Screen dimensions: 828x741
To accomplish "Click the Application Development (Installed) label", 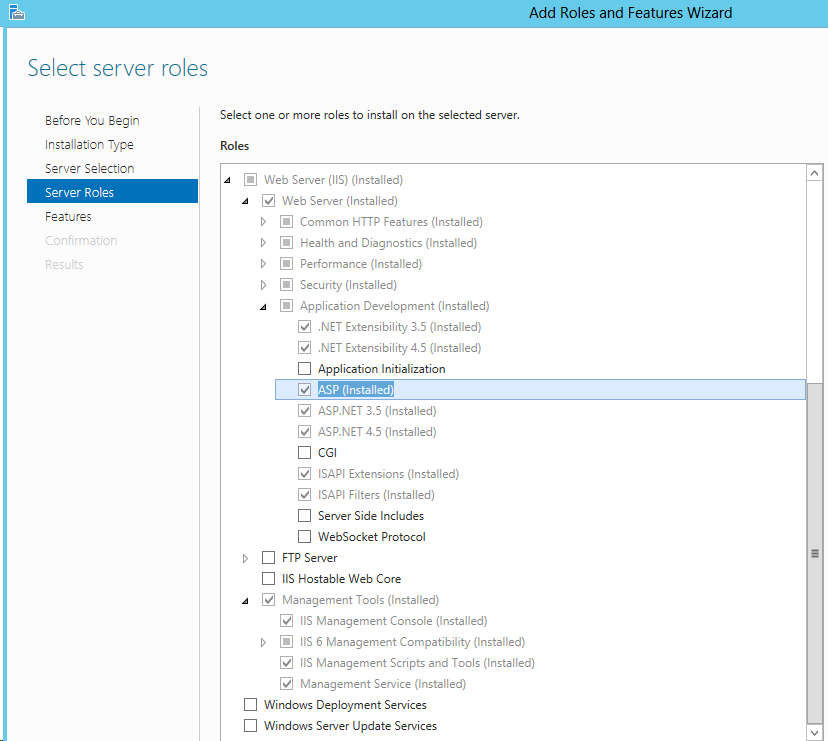I will point(394,306).
